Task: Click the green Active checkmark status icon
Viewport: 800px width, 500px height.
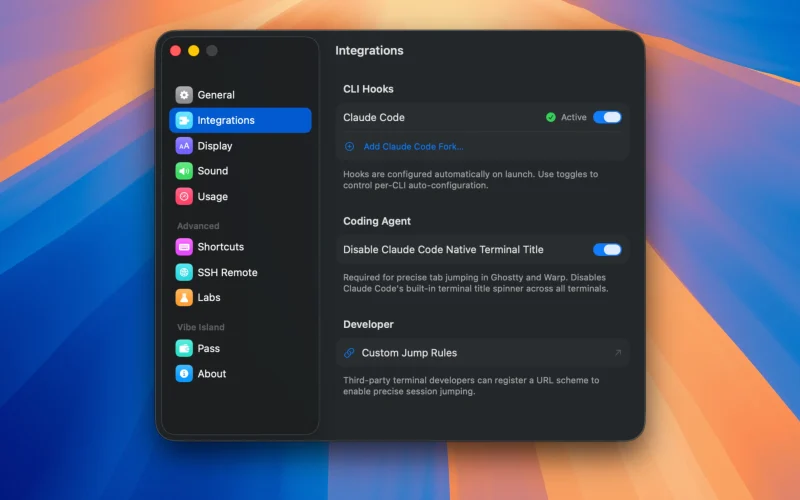Action: [x=551, y=117]
